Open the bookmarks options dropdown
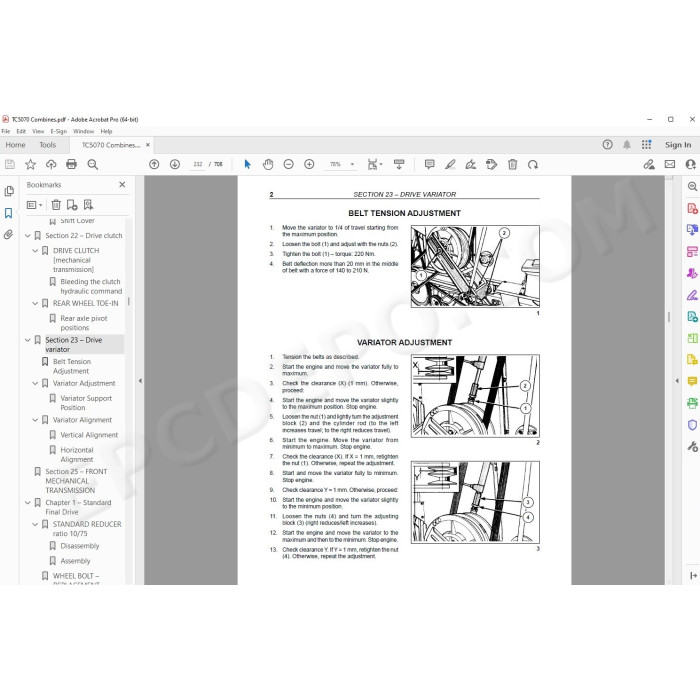700x700 pixels. (x=34, y=205)
